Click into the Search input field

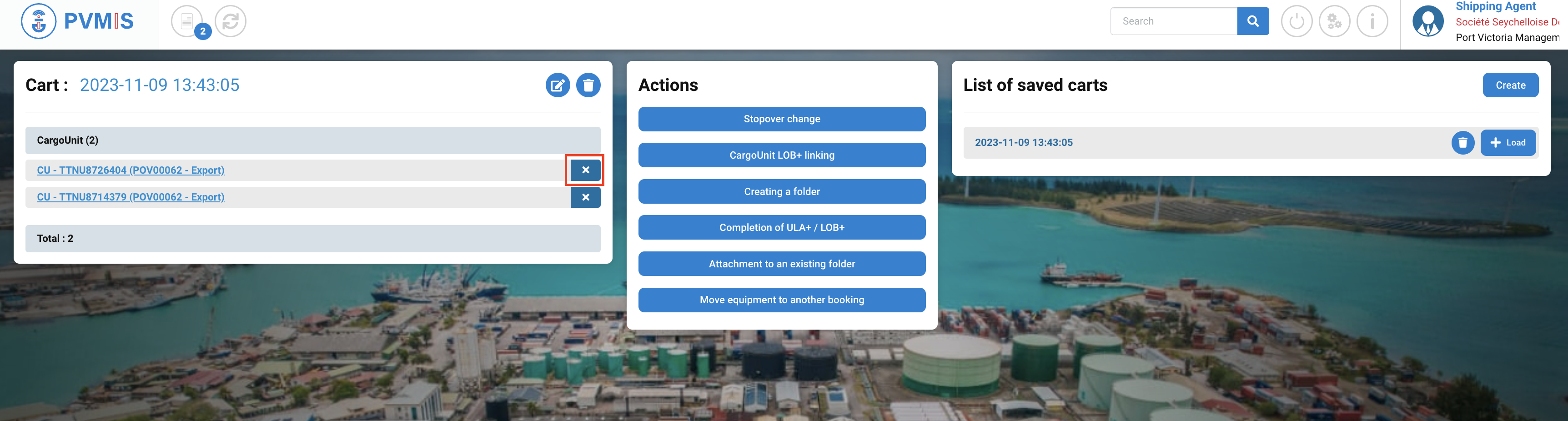(x=1173, y=21)
